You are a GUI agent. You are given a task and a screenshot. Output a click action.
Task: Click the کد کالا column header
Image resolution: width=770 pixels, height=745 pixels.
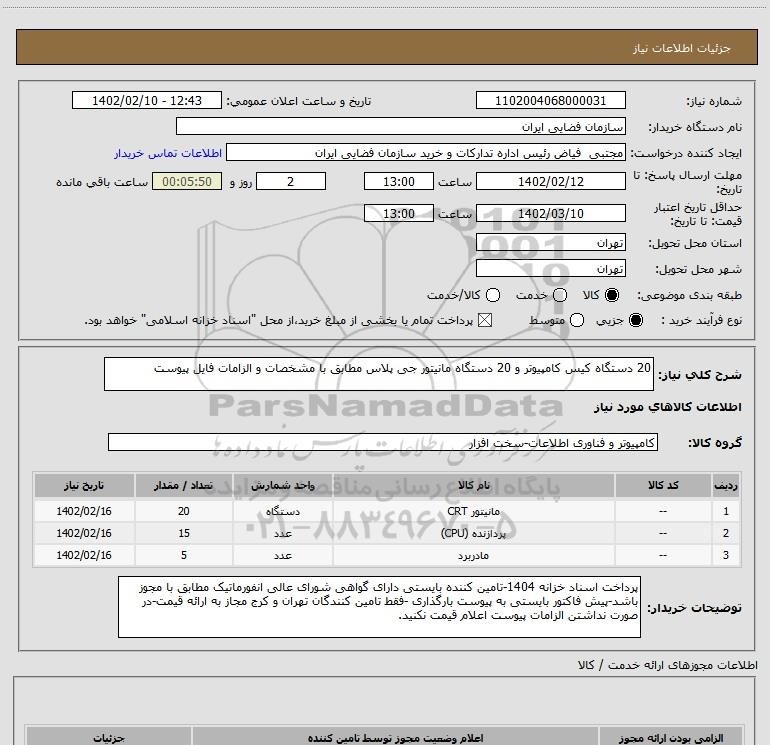click(663, 485)
